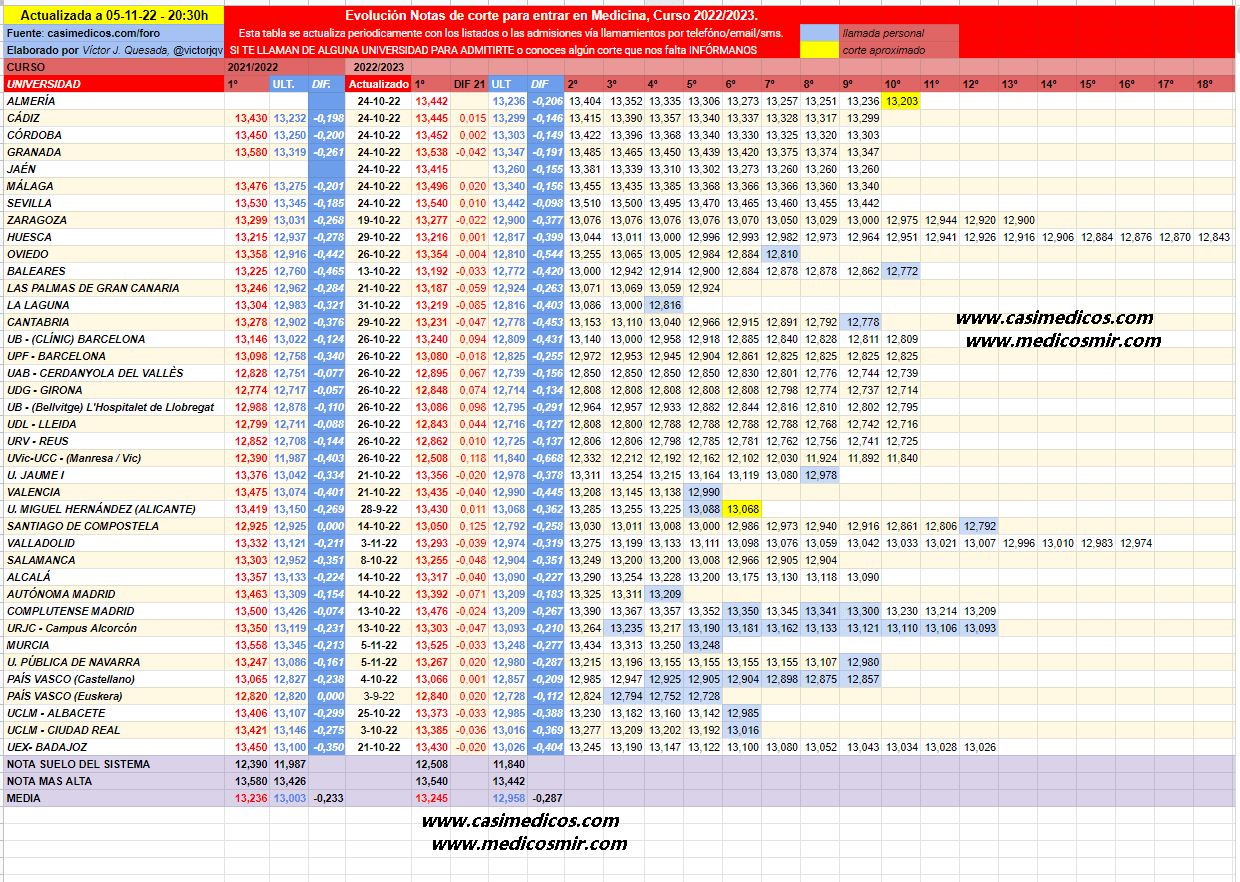Click the 13,540 value in NOTA MAS ALTA row

431,781
